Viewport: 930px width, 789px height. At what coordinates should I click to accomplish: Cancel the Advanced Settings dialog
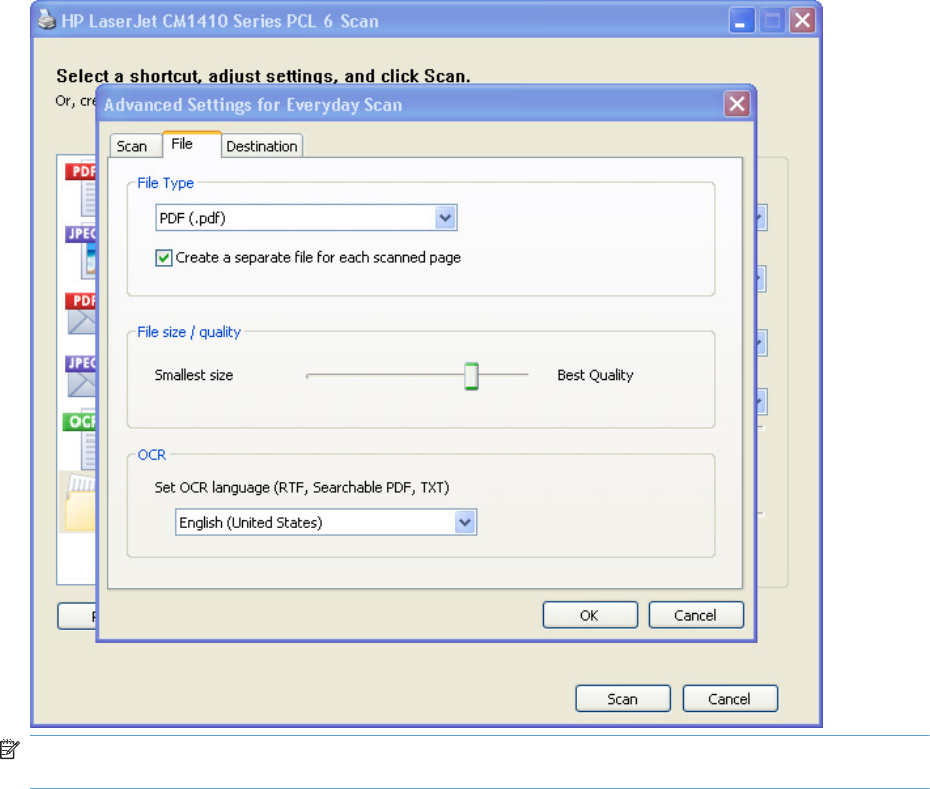click(x=696, y=615)
